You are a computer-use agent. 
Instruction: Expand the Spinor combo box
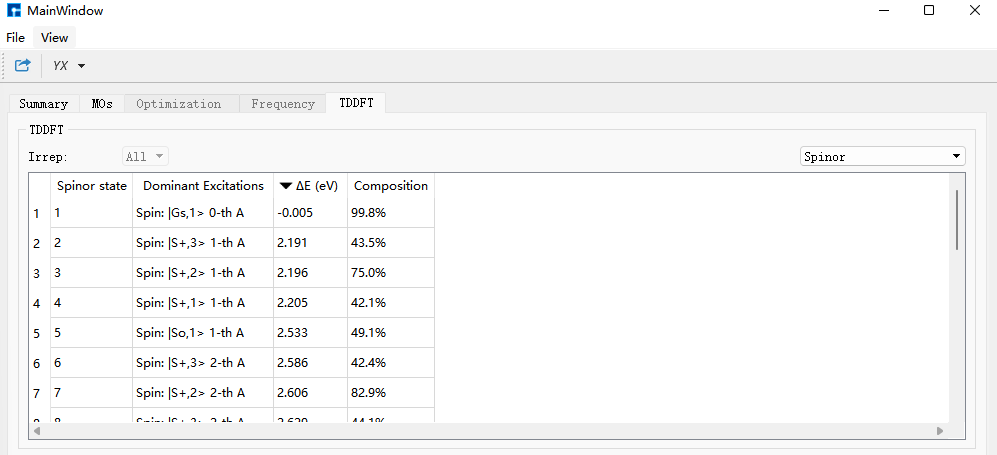tap(883, 156)
